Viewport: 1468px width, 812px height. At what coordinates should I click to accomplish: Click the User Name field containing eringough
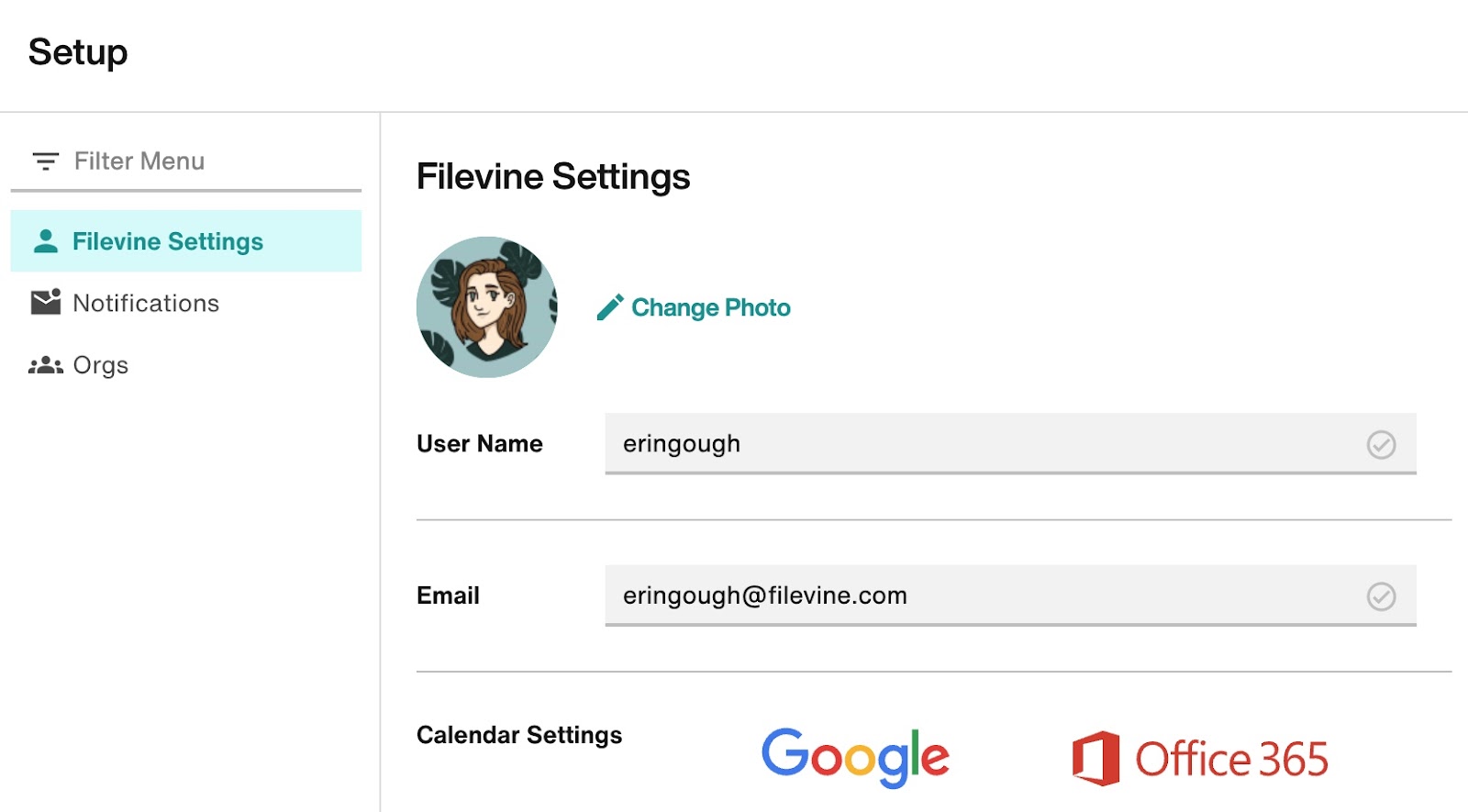(x=1010, y=444)
